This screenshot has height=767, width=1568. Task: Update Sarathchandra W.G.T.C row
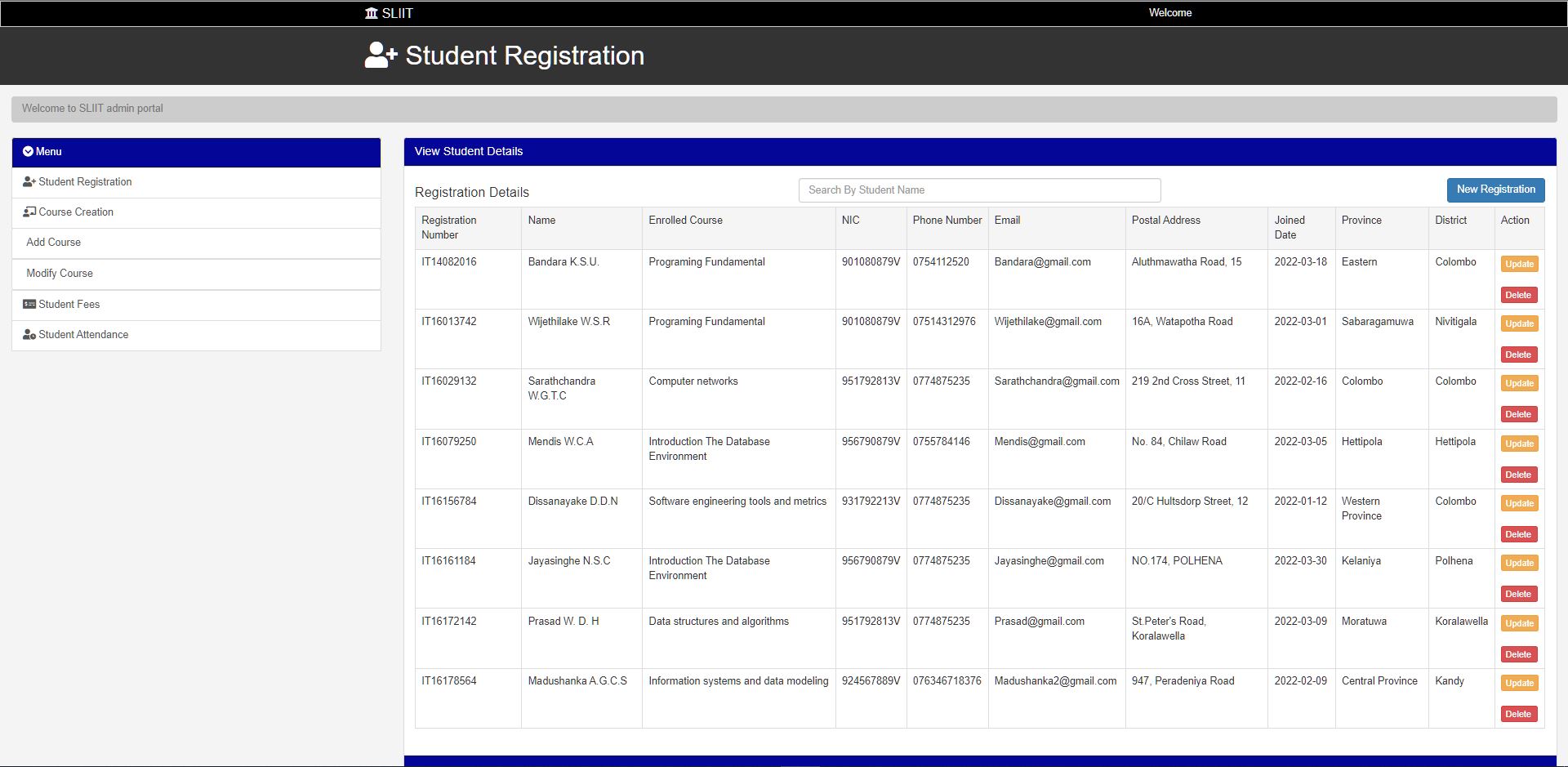pyautogui.click(x=1519, y=383)
